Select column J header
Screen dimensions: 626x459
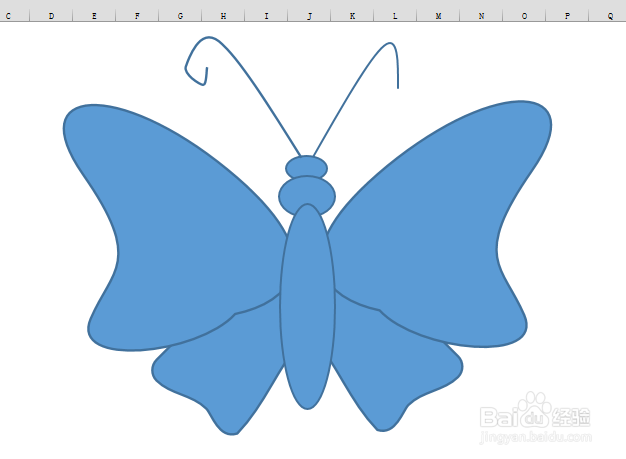click(309, 16)
